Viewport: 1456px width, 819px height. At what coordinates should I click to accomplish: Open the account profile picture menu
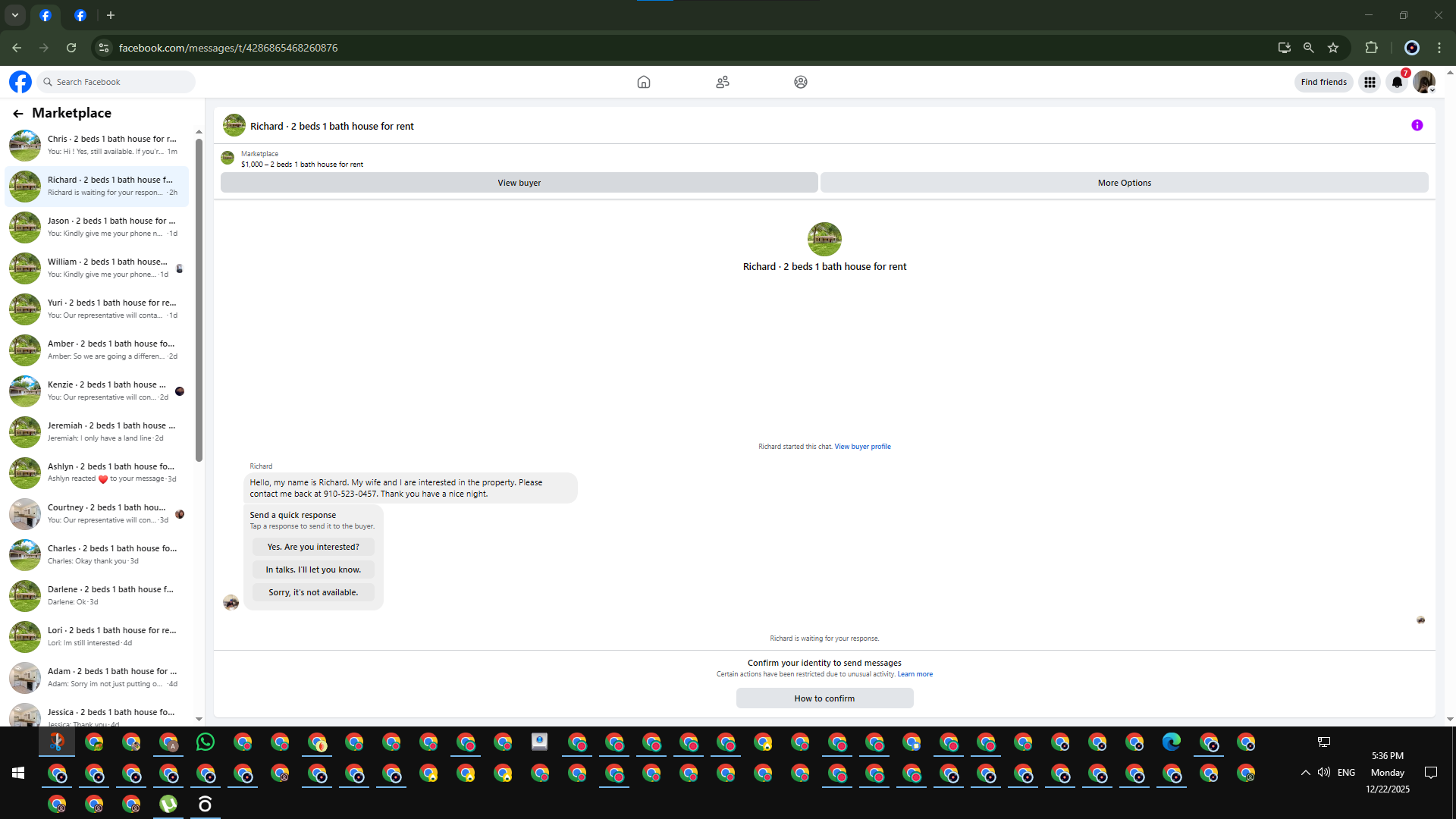click(1423, 82)
